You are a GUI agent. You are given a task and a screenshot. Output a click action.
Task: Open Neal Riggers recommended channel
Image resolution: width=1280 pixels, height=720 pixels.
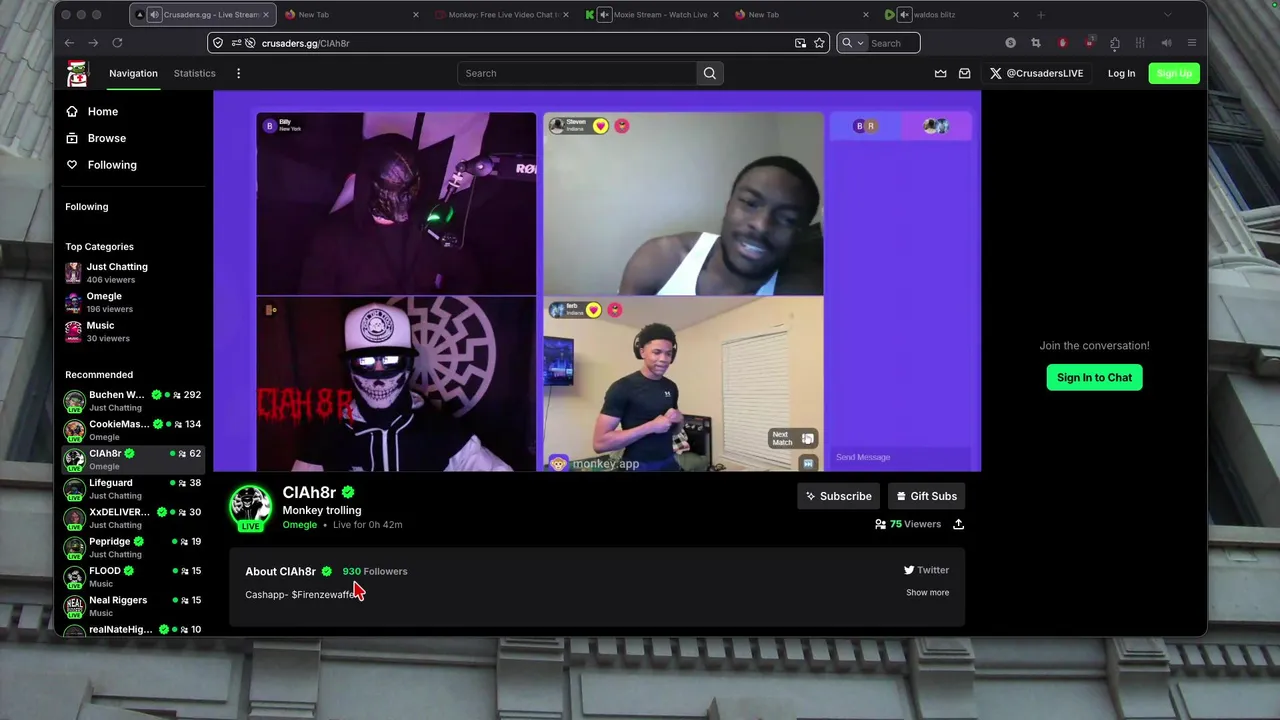pyautogui.click(x=133, y=606)
